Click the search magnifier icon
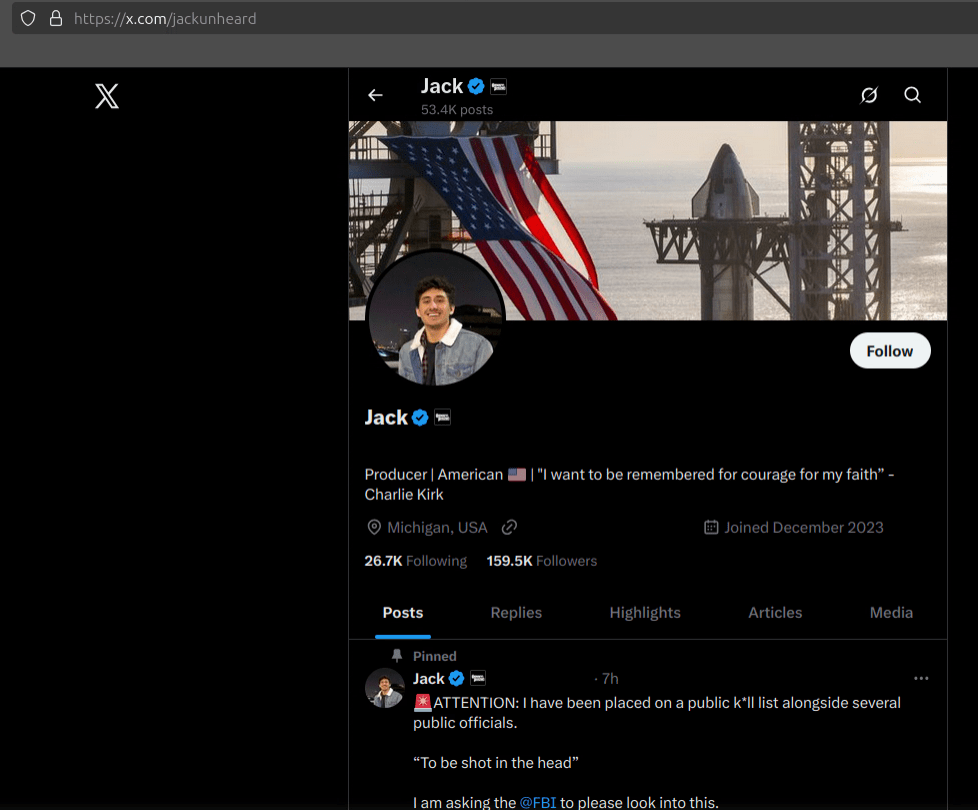The height and width of the screenshot is (810, 978). 912,95
